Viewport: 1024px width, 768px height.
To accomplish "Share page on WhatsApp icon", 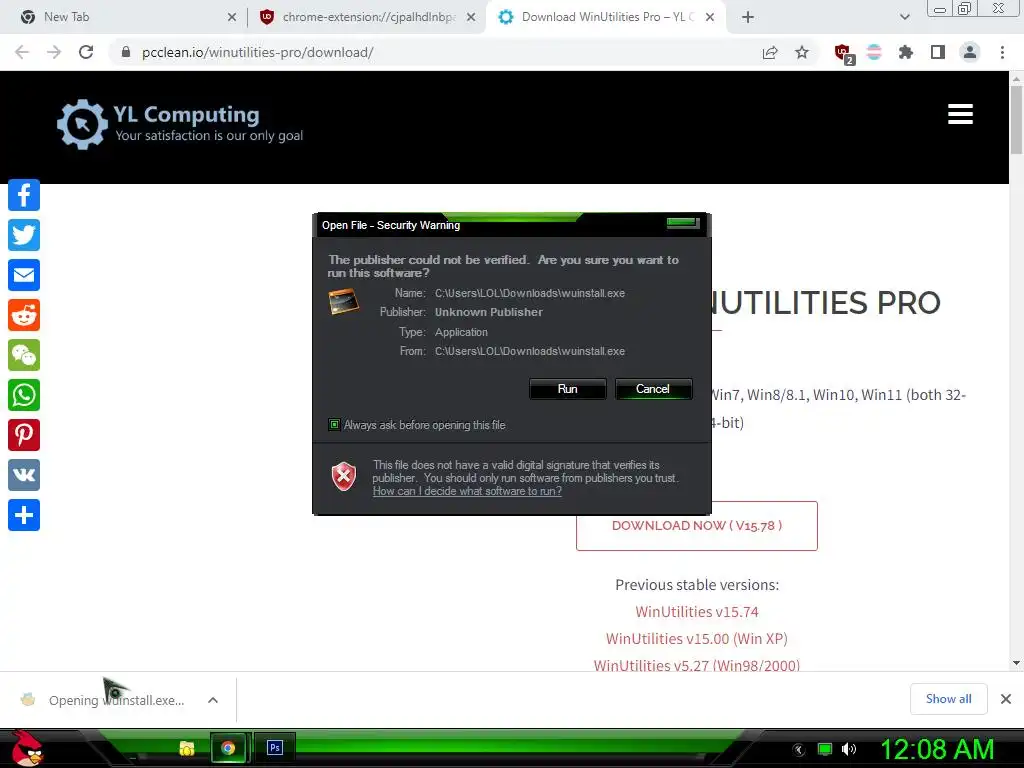I will pyautogui.click(x=24, y=395).
